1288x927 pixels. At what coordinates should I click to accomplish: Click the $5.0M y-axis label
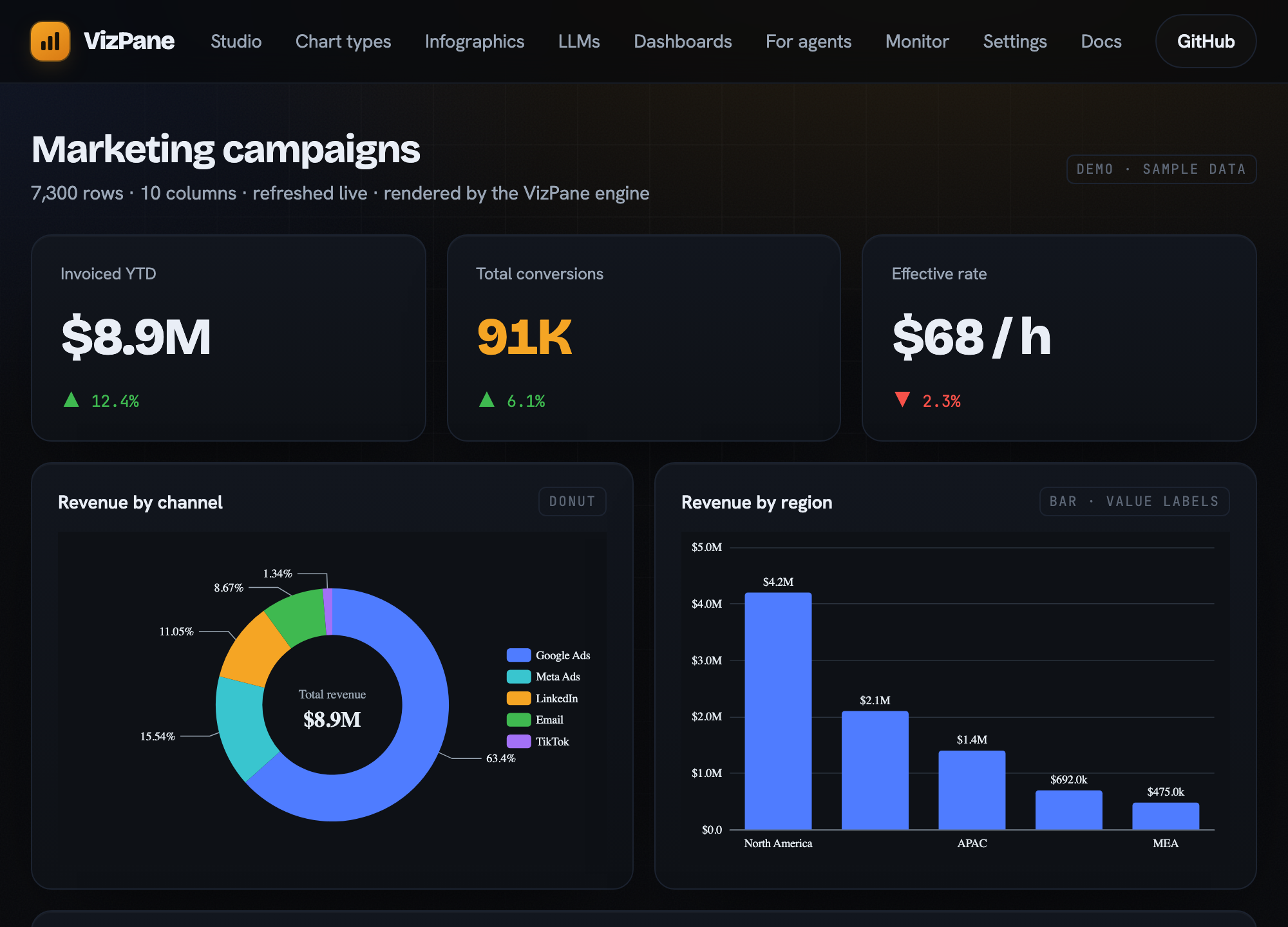pos(706,547)
